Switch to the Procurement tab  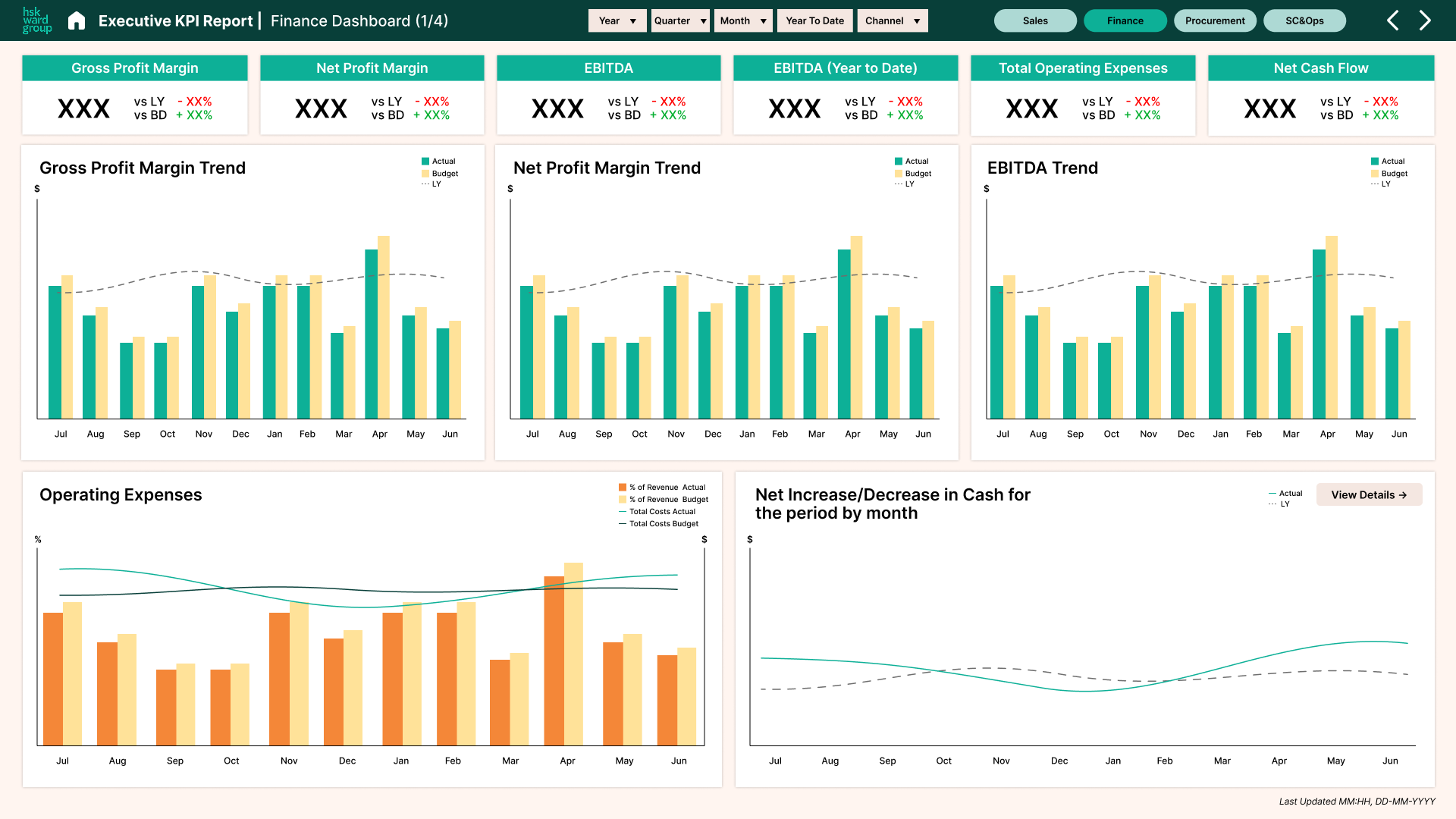1215,20
